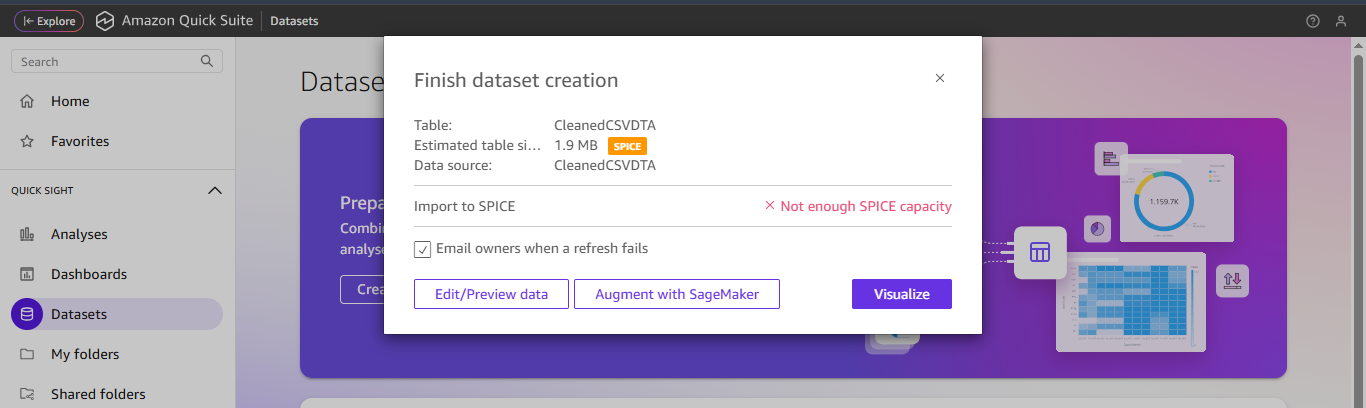Click the sidebar Search field
Screen dimensions: 1366x408
(x=117, y=61)
